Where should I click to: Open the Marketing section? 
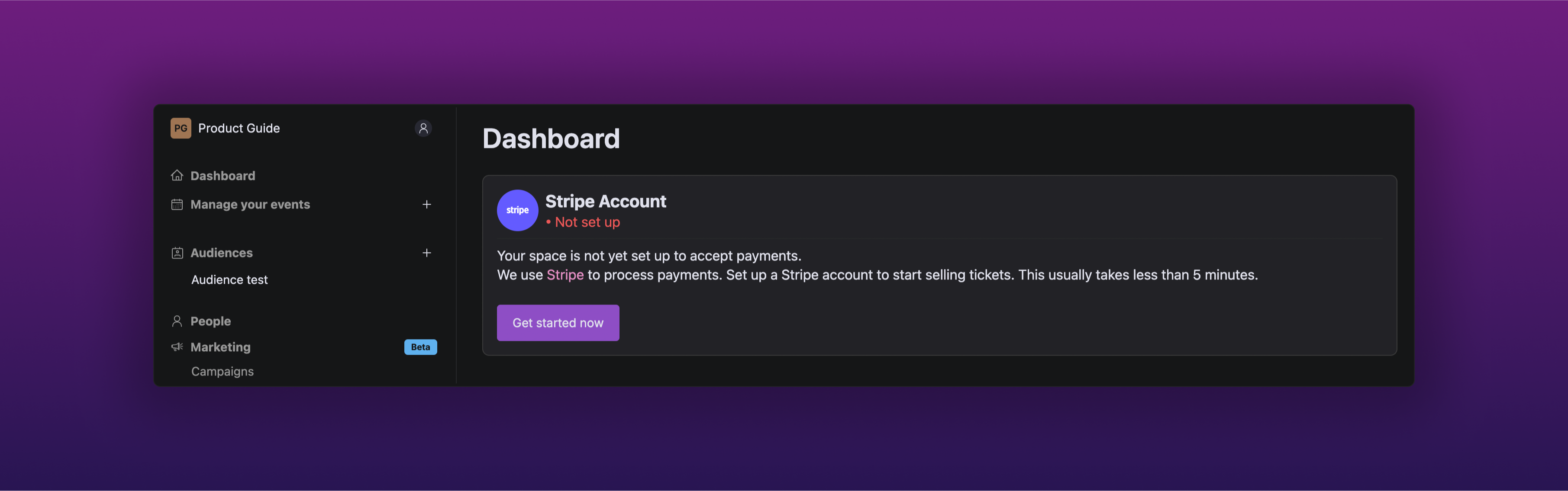[x=220, y=347]
